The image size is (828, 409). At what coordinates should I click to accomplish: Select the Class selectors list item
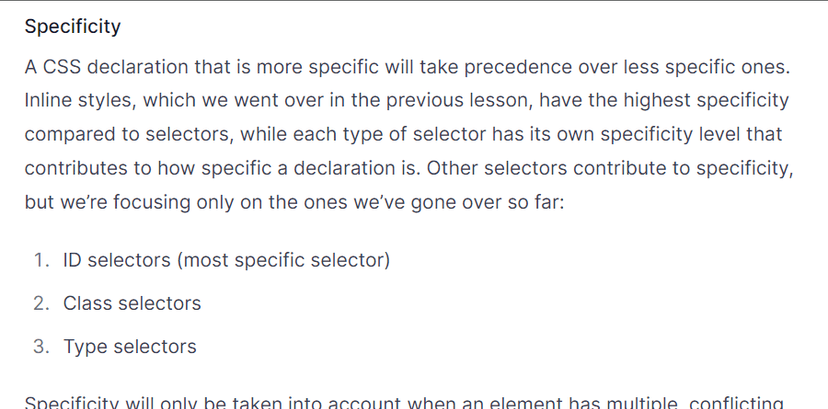[x=132, y=304]
